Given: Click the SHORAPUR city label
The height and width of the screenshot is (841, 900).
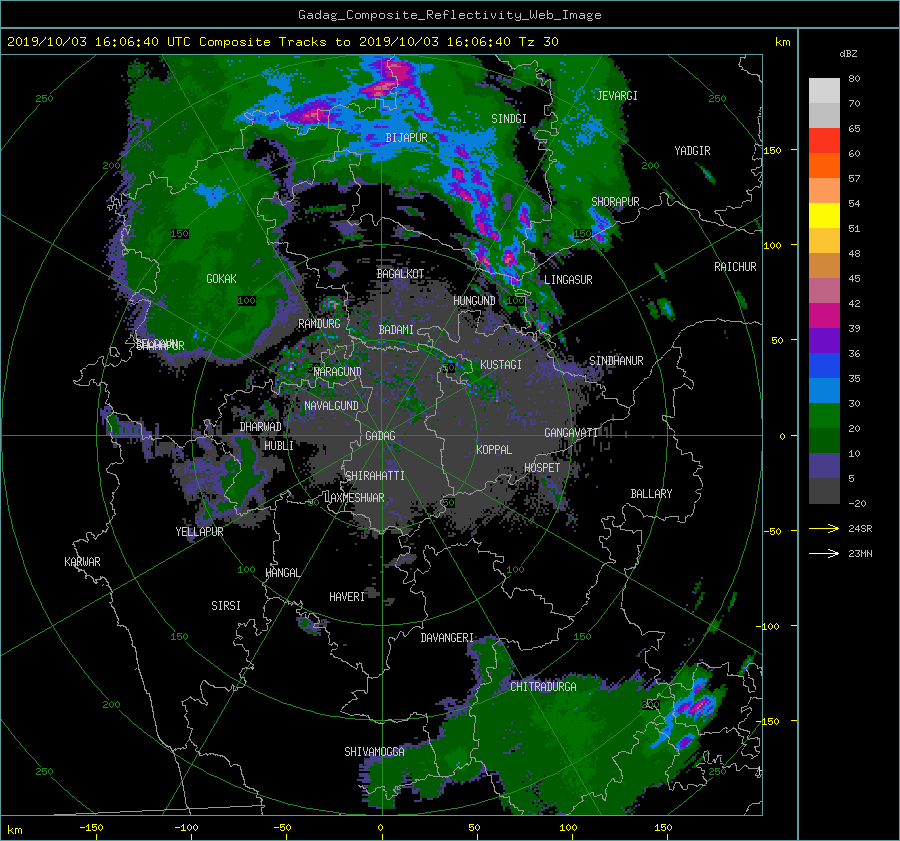Looking at the screenshot, I should (x=615, y=202).
